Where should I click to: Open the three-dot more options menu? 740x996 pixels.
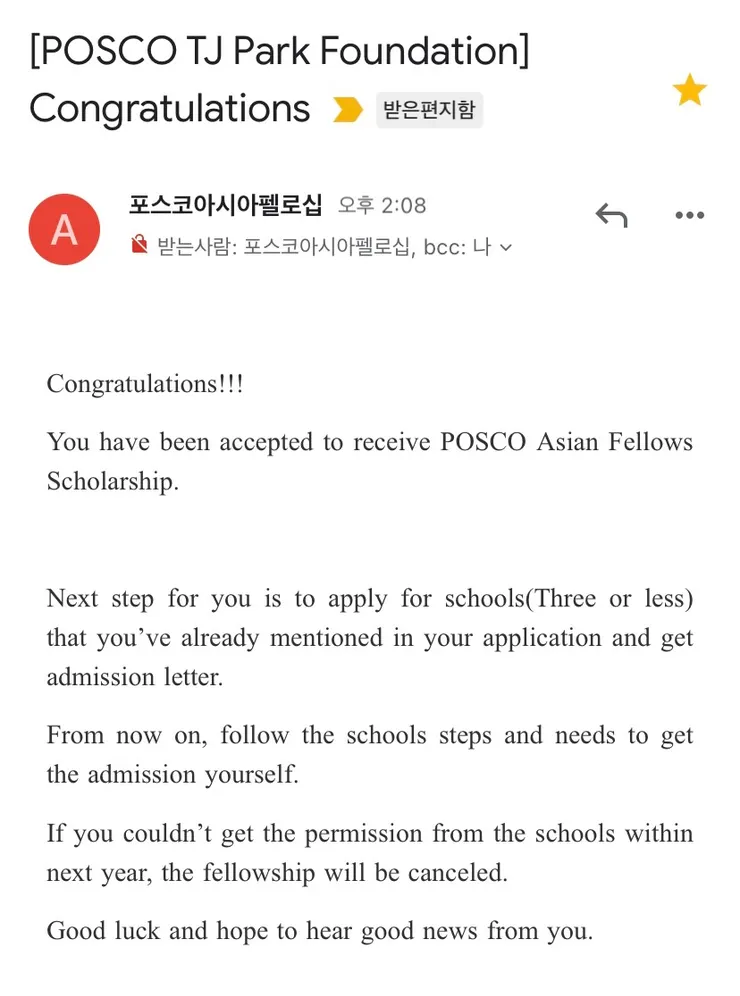coord(689,215)
